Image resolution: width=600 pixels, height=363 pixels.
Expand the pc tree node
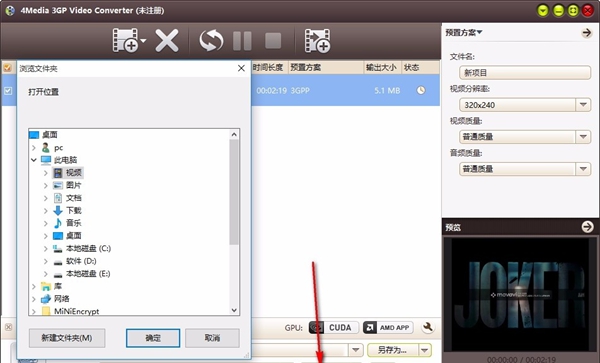pyautogui.click(x=34, y=148)
